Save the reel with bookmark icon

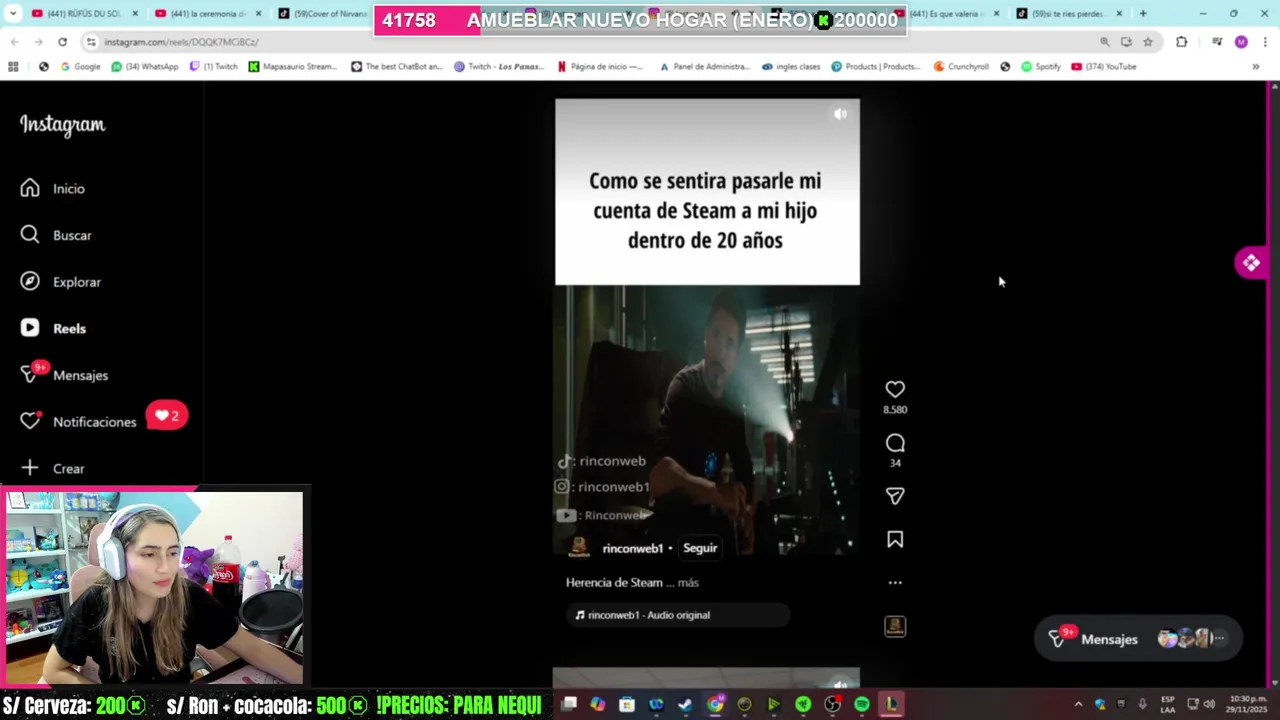[895, 540]
